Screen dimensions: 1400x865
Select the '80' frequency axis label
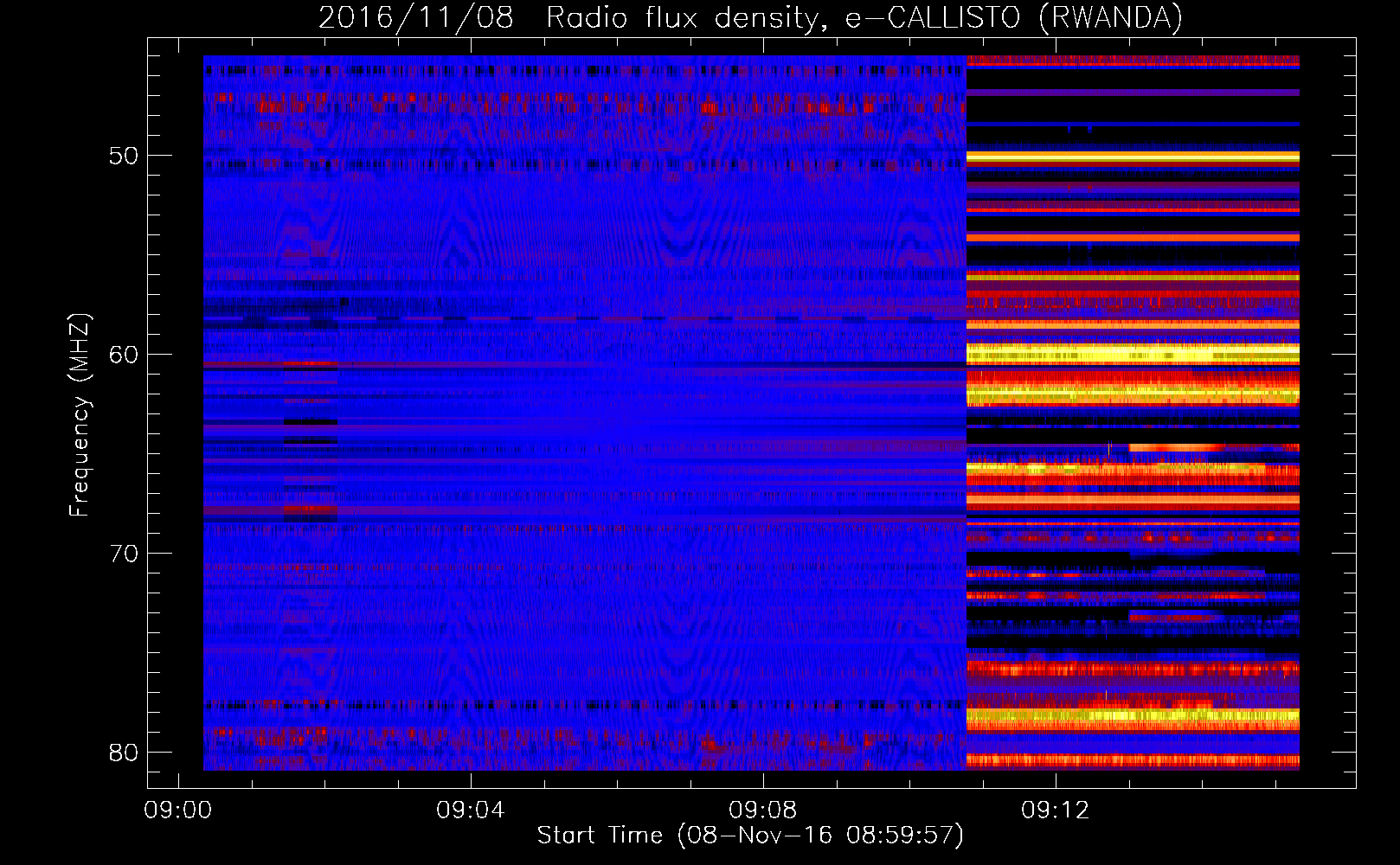[x=124, y=752]
